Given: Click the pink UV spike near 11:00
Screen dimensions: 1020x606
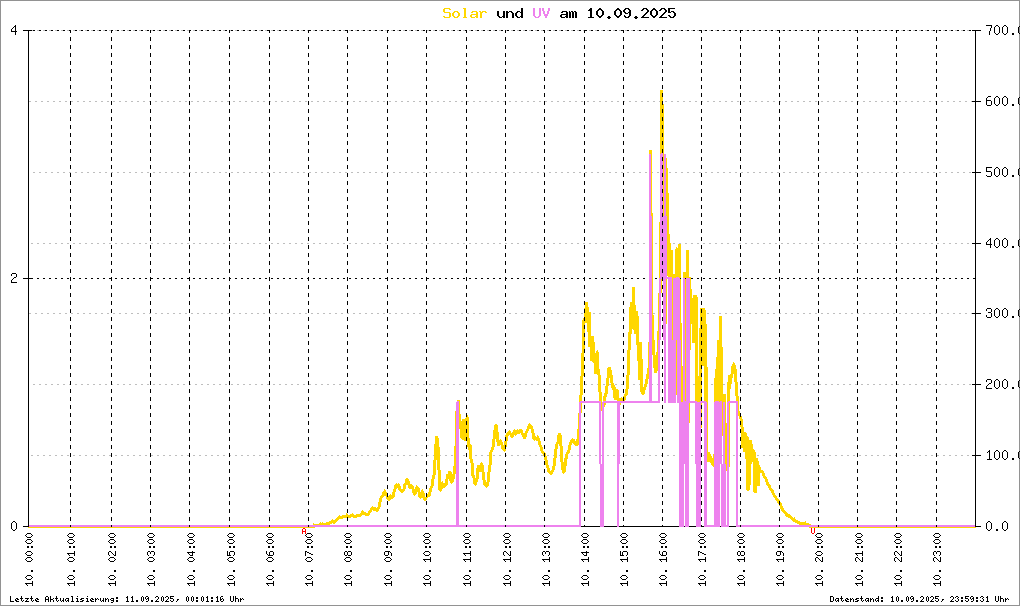Looking at the screenshot, I should pyautogui.click(x=458, y=463).
